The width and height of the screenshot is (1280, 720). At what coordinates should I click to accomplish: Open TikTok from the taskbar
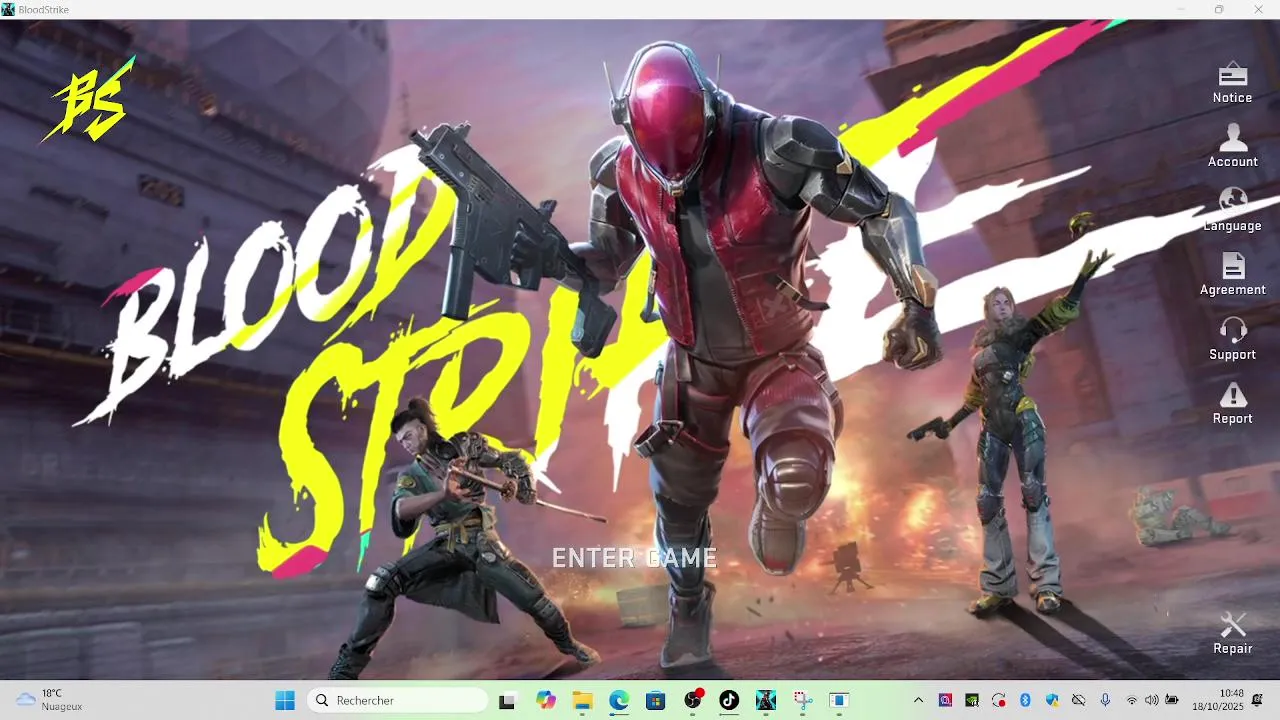coord(729,700)
